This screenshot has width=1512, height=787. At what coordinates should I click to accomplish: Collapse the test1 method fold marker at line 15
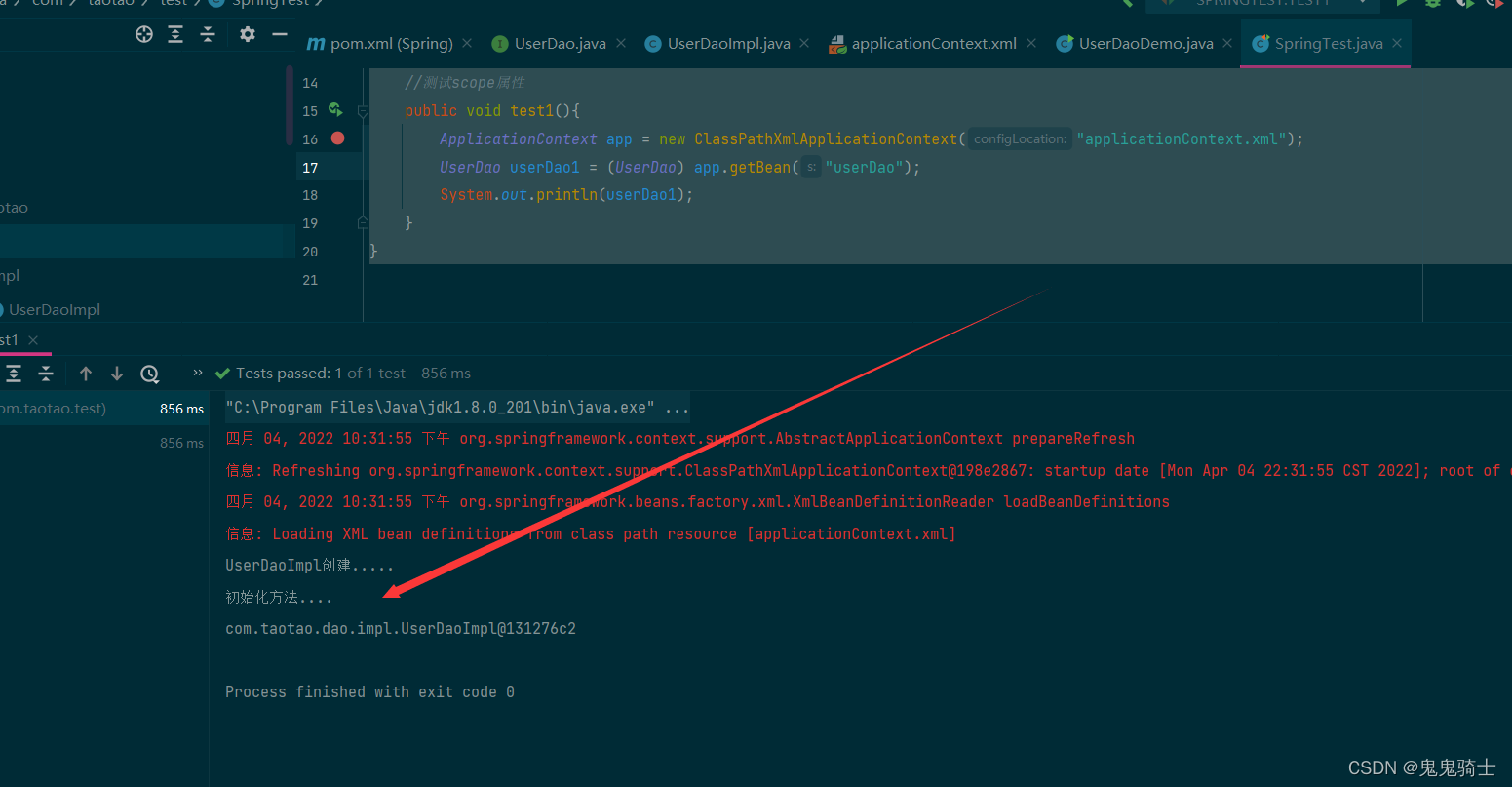point(363,111)
